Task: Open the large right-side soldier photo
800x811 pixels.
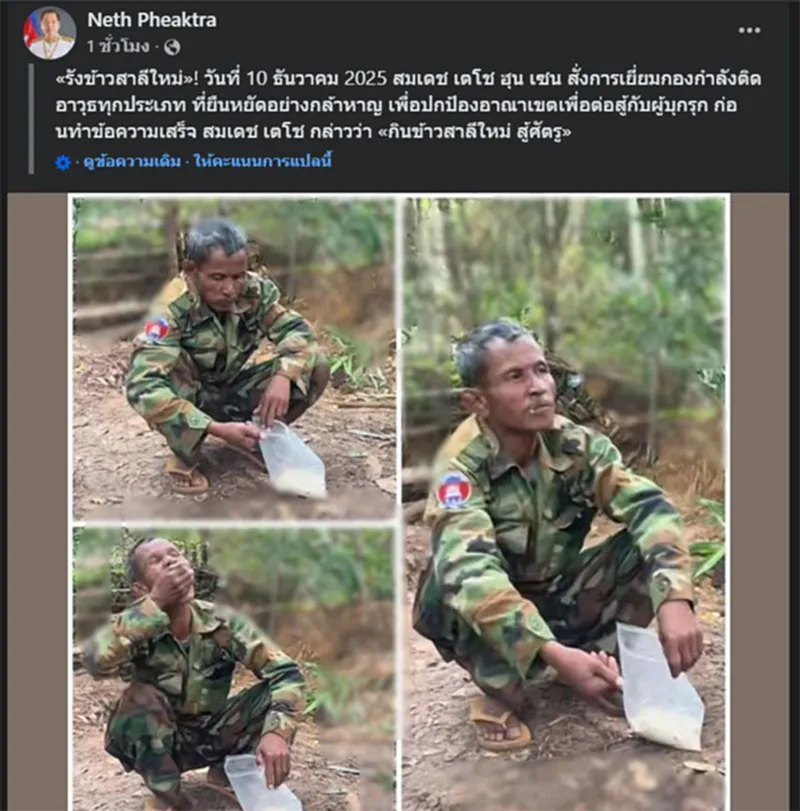Action: [x=564, y=502]
